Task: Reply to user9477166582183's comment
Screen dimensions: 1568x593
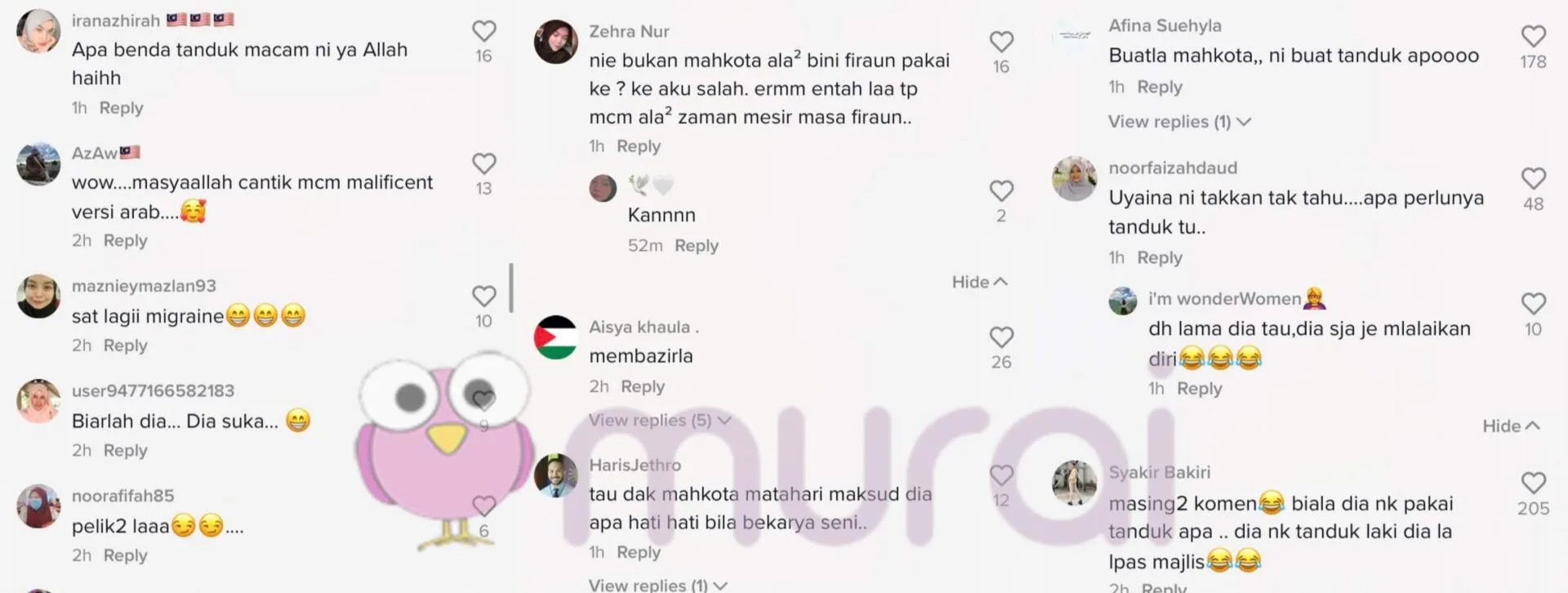Action: coord(125,450)
